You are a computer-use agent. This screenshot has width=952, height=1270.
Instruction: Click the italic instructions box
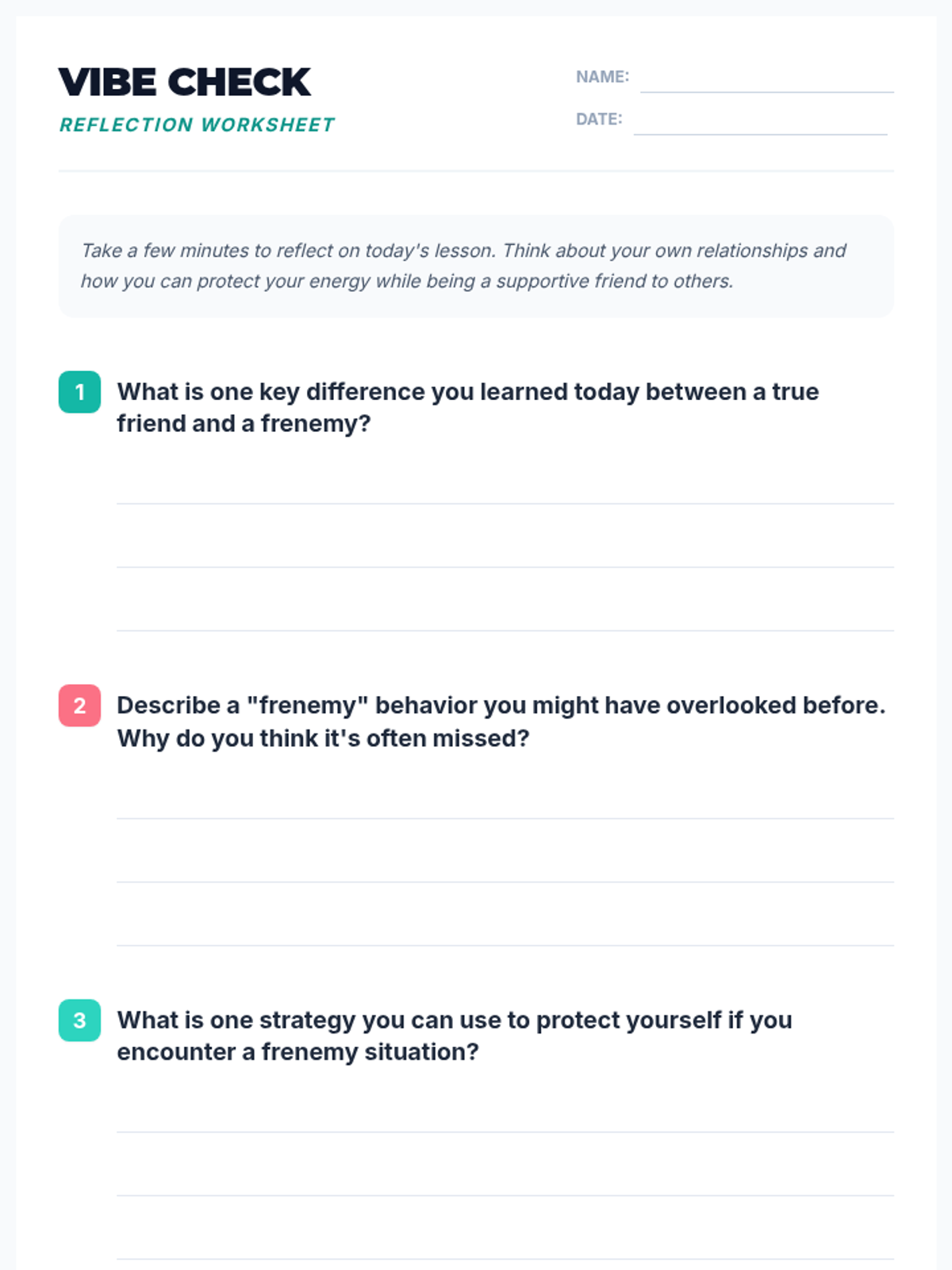[x=476, y=266]
